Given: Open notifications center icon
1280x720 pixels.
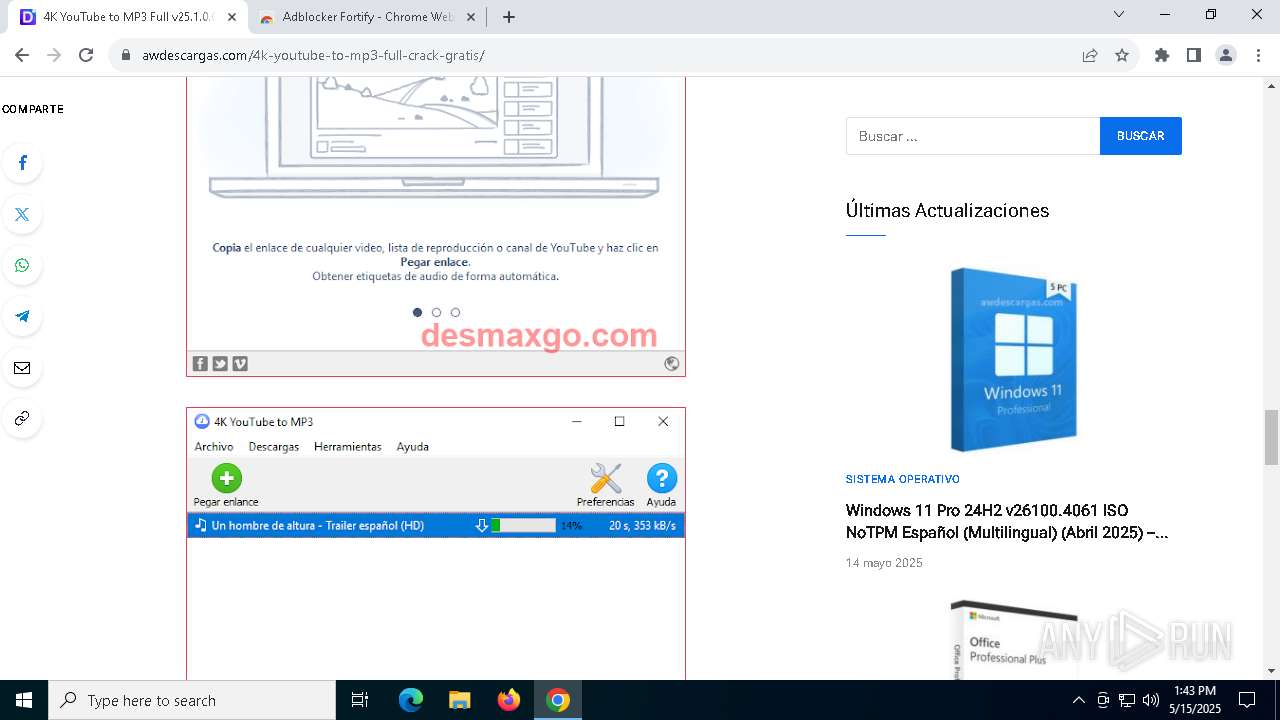Looking at the screenshot, I should click(x=1247, y=700).
